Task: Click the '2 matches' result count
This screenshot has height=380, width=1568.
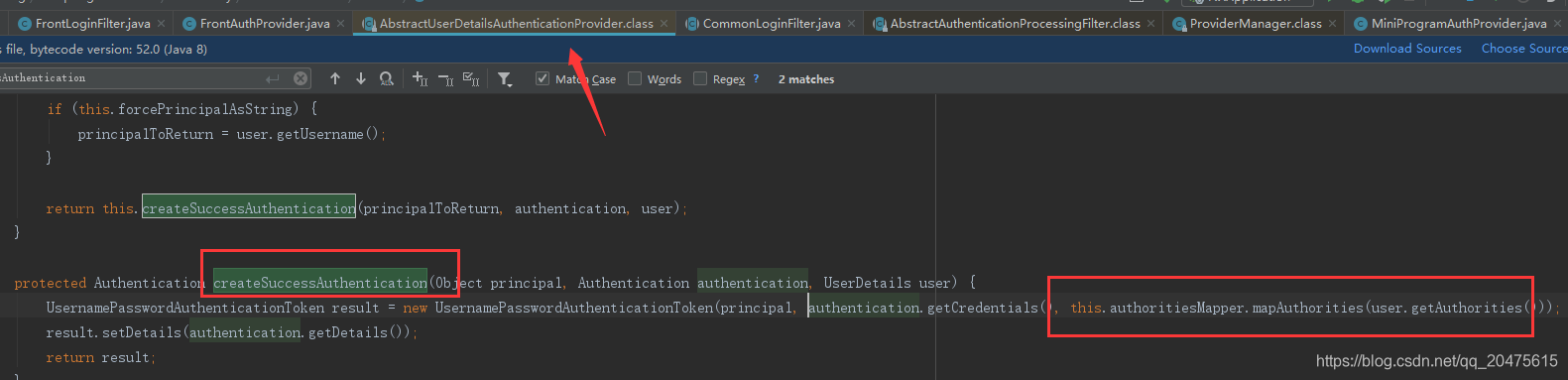Action: 806,79
